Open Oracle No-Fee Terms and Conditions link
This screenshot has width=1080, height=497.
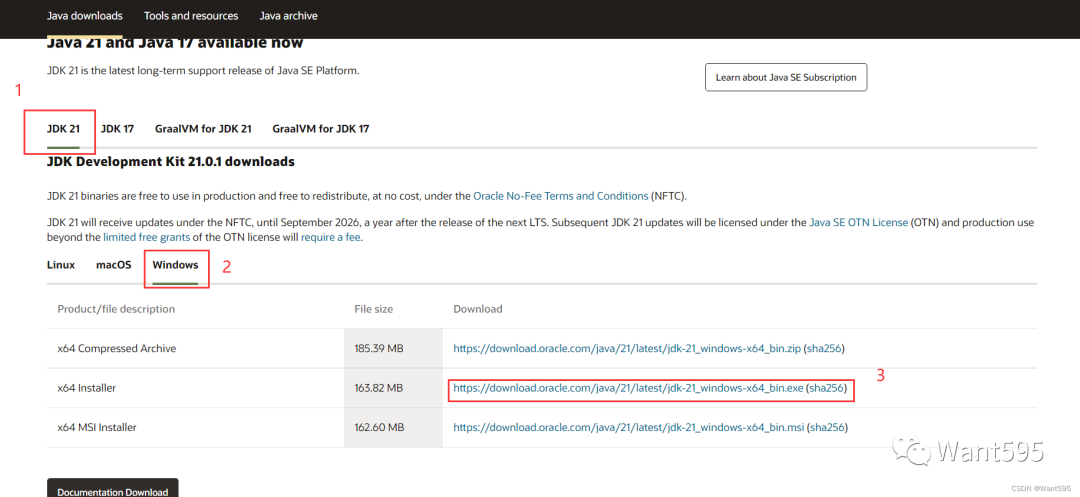pyautogui.click(x=561, y=196)
